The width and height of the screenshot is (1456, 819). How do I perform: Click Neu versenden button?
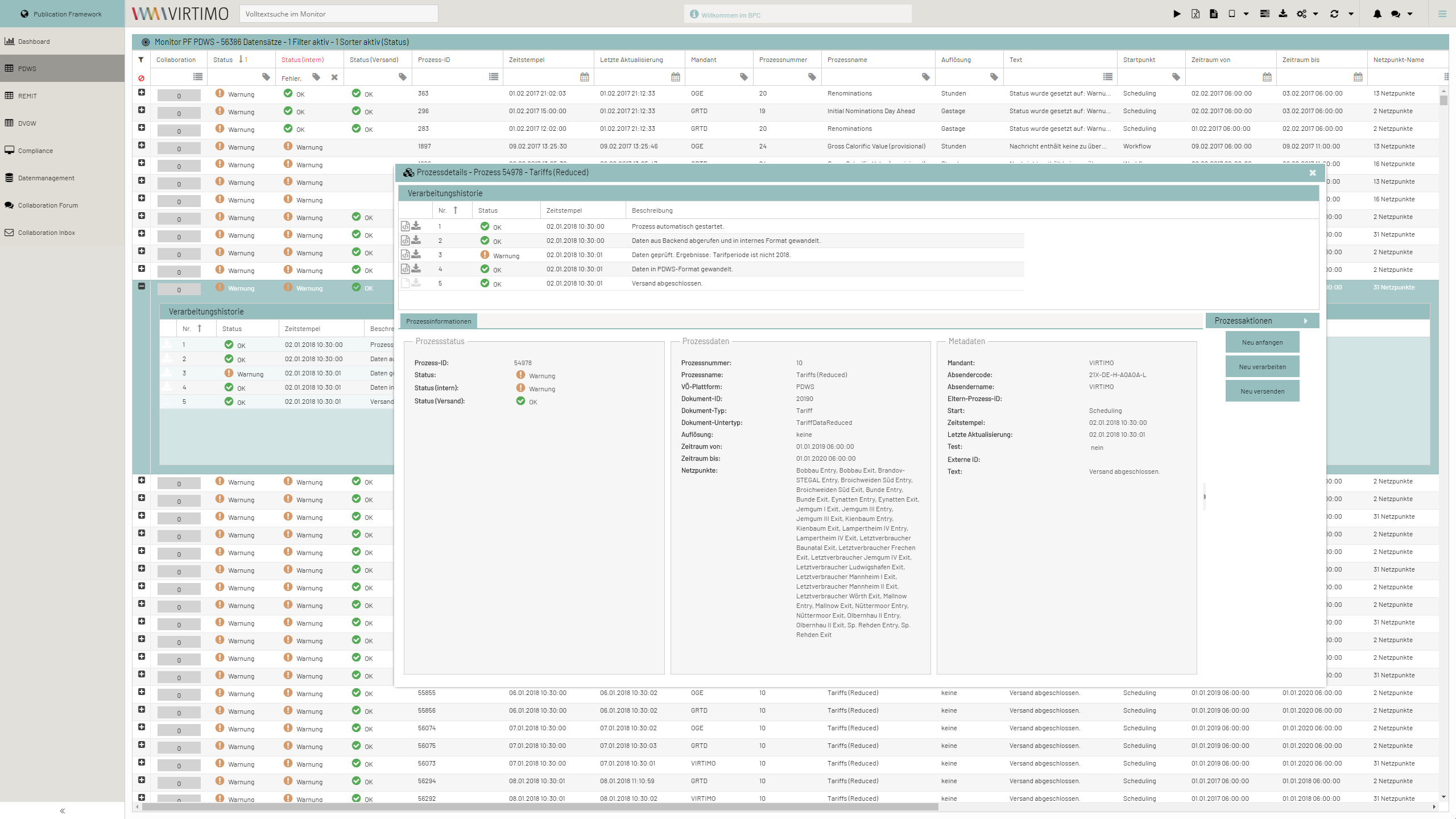pyautogui.click(x=1262, y=391)
